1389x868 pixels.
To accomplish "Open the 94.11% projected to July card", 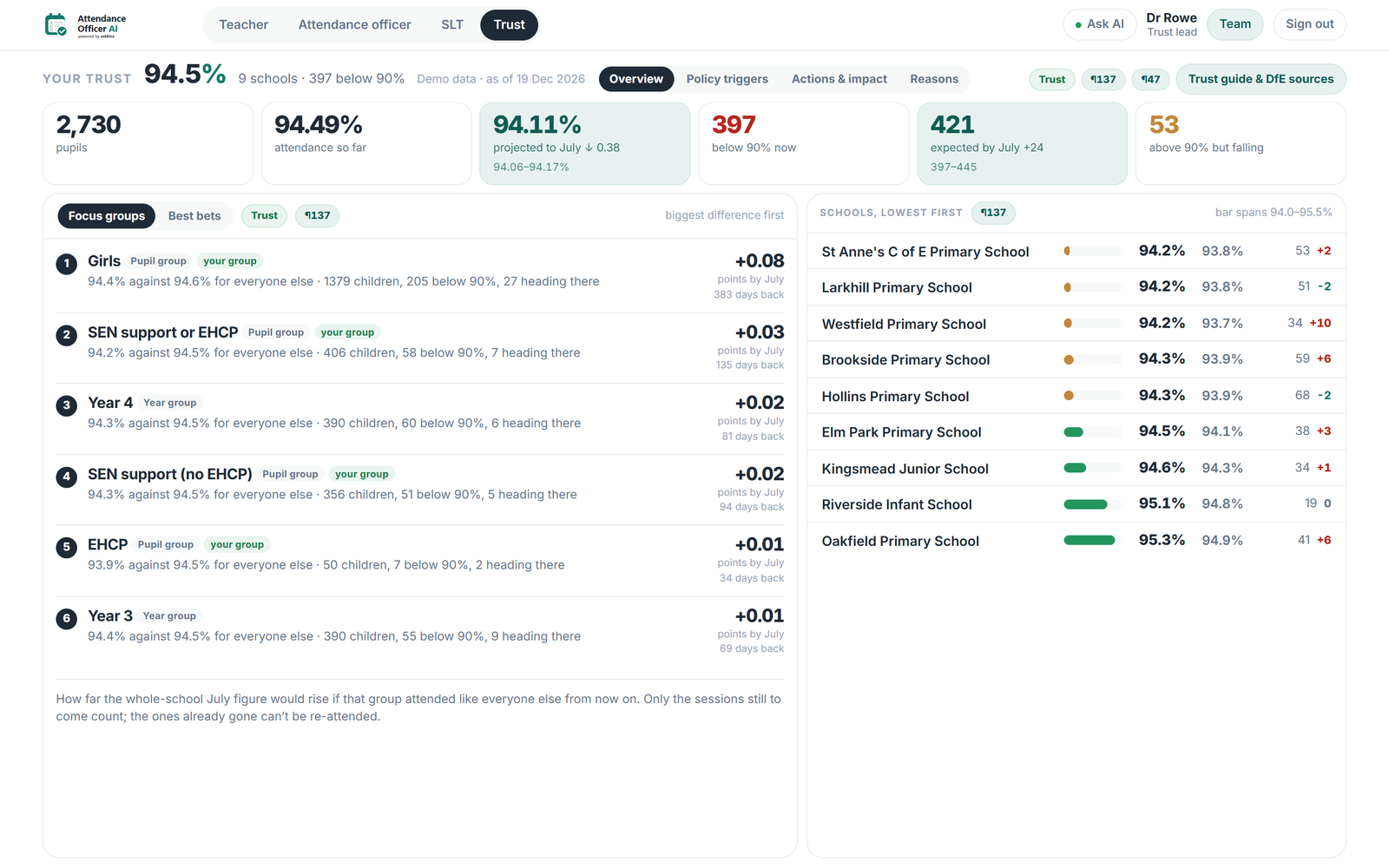I will pos(584,143).
